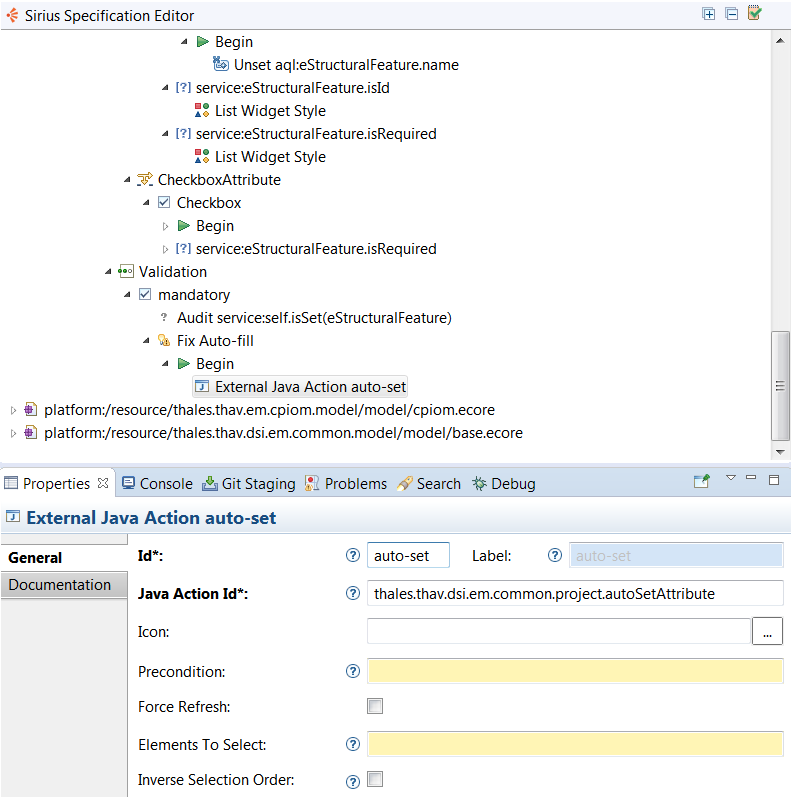791x797 pixels.
Task: Collapse the Validation tree node
Action: point(108,271)
